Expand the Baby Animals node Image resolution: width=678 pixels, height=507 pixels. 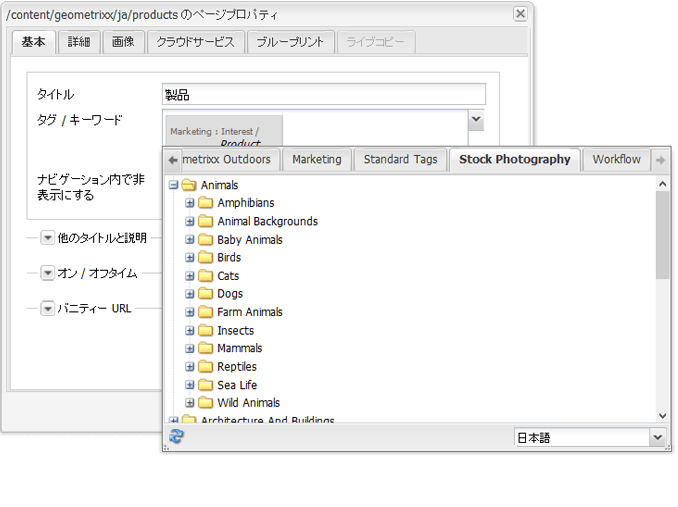pyautogui.click(x=189, y=239)
